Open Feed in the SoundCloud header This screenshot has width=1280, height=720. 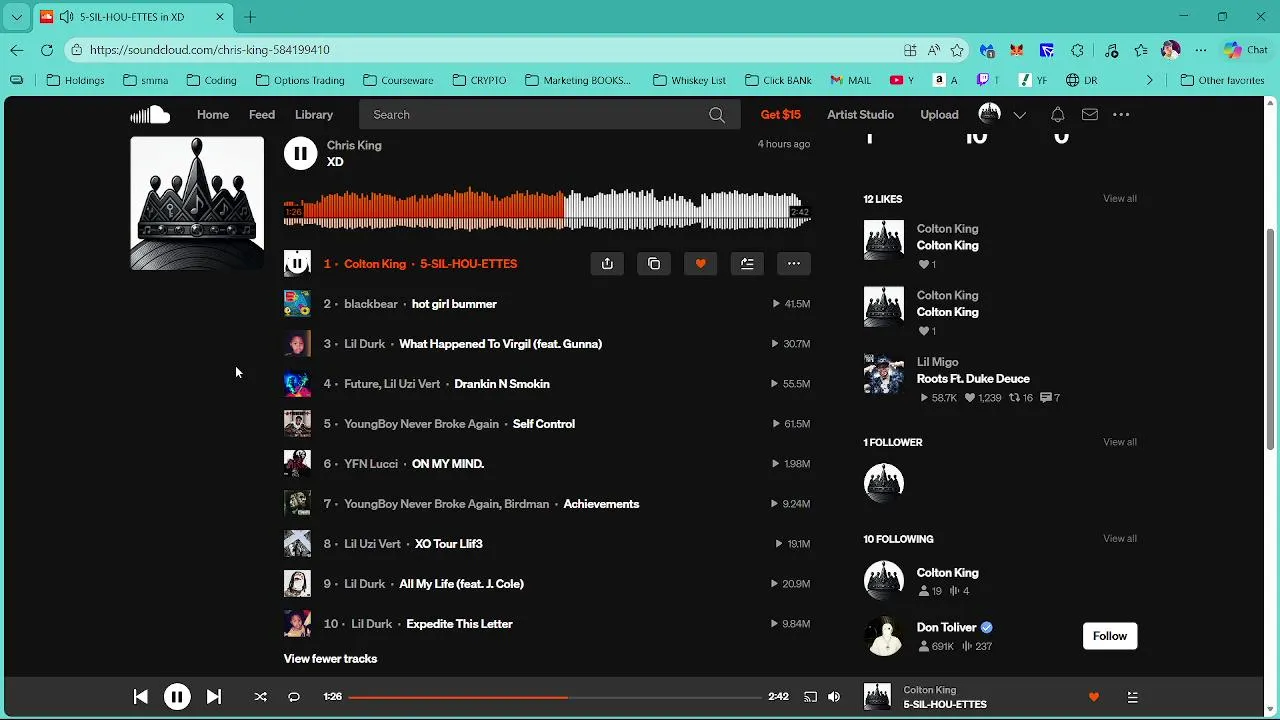[262, 115]
